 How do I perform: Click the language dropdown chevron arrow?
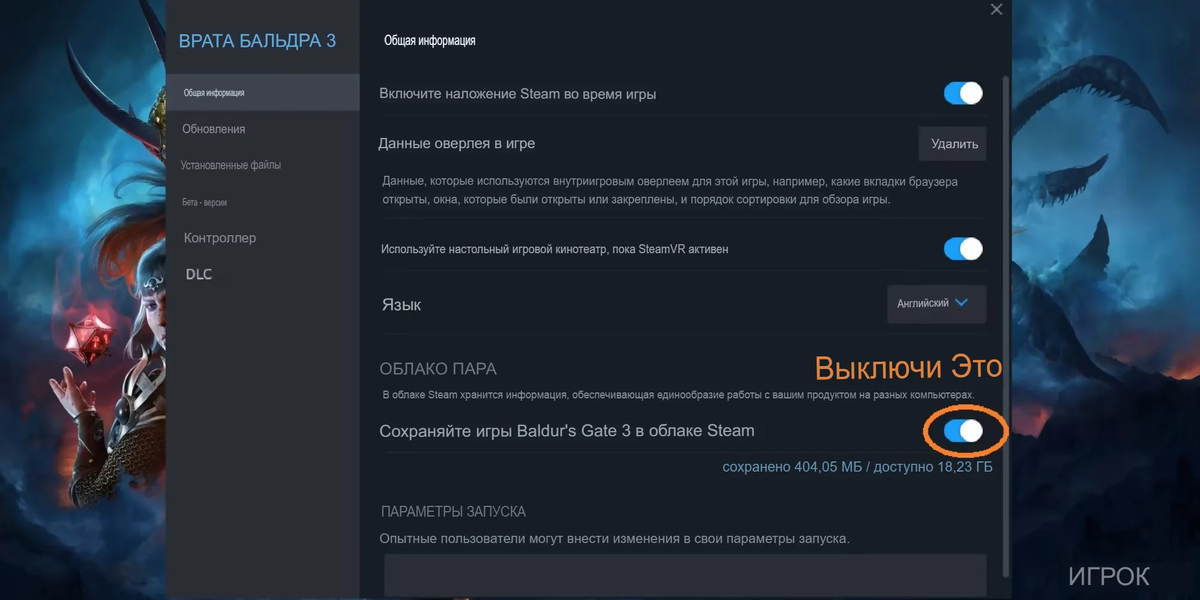[x=962, y=303]
